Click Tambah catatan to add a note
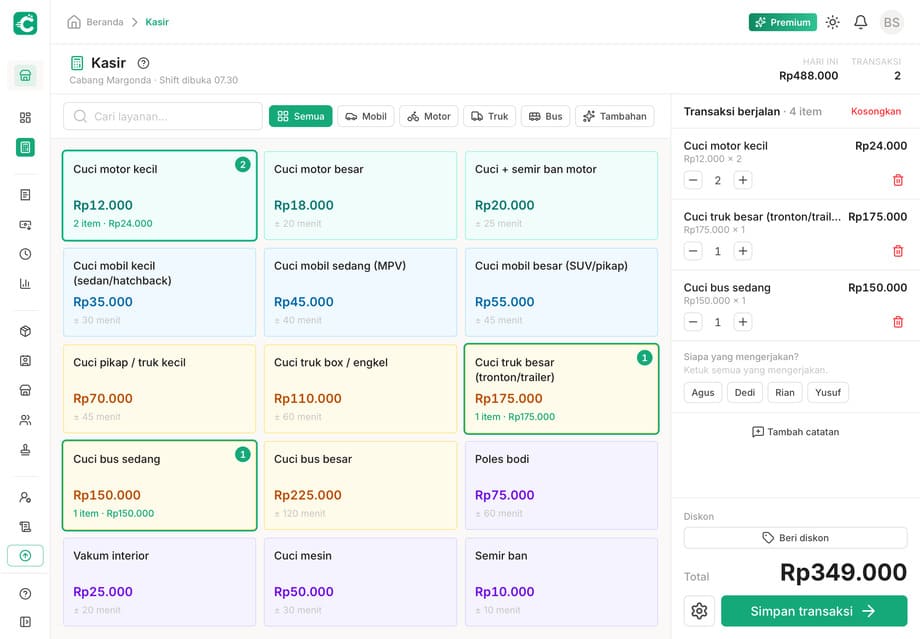This screenshot has width=920, height=639. click(x=795, y=432)
